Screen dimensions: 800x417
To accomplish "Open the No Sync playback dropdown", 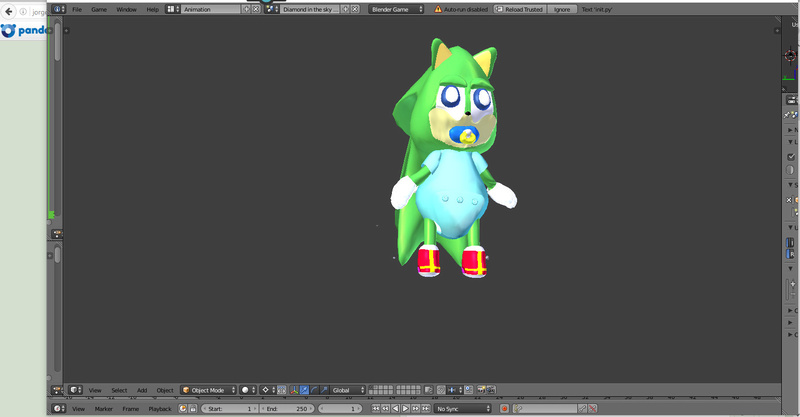I will (x=463, y=408).
